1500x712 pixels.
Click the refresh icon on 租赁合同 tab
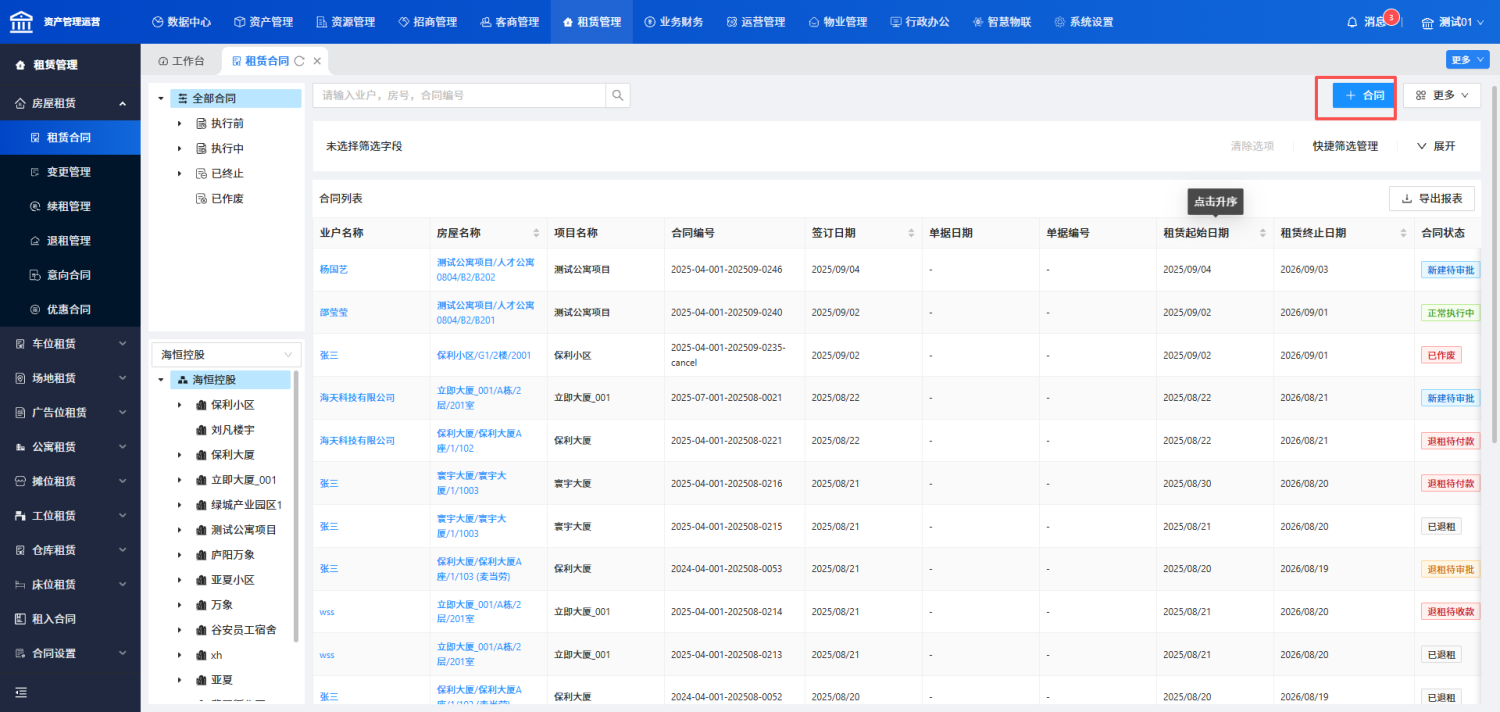[299, 61]
